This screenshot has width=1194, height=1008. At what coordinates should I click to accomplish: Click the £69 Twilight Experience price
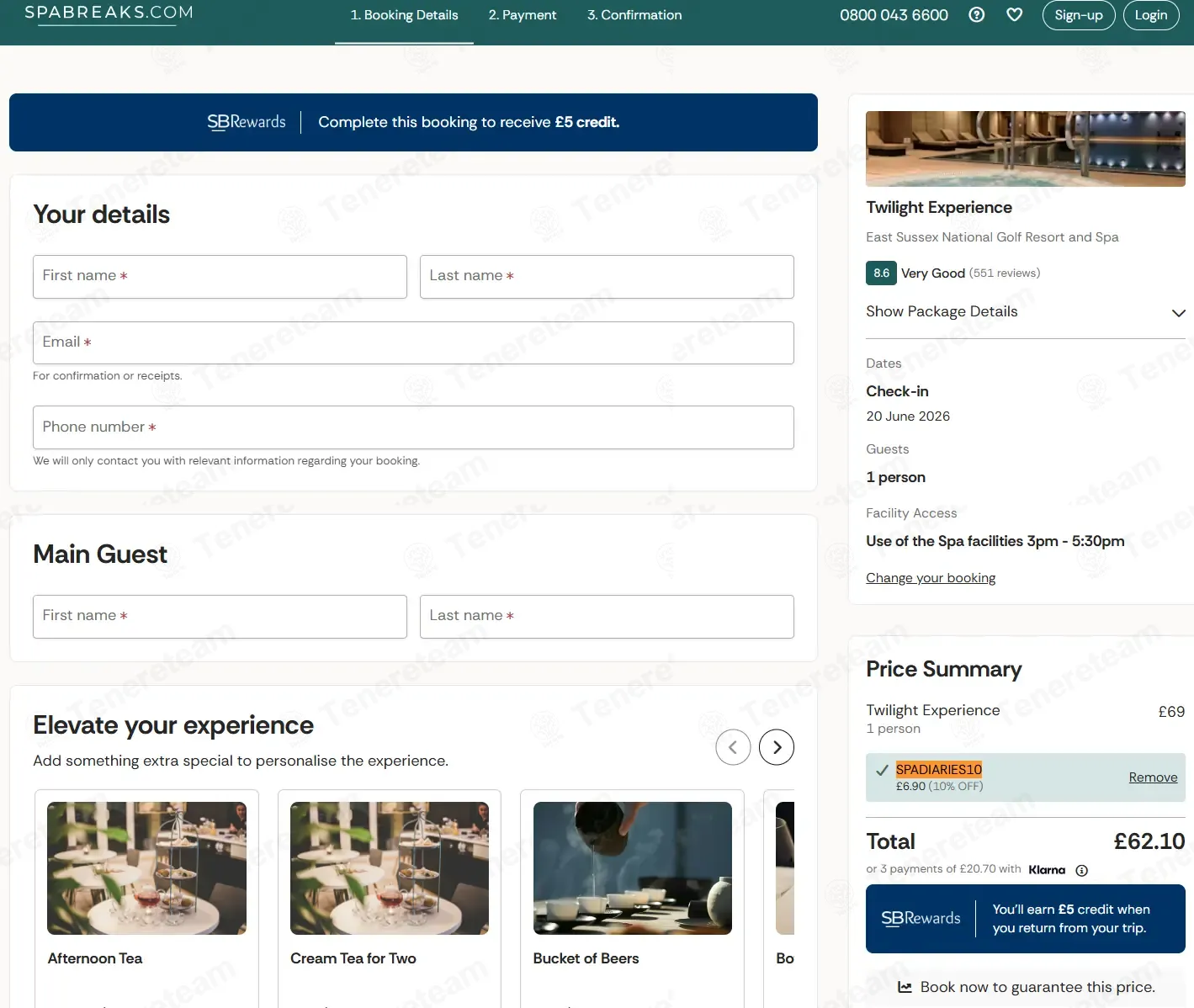pyautogui.click(x=1171, y=712)
